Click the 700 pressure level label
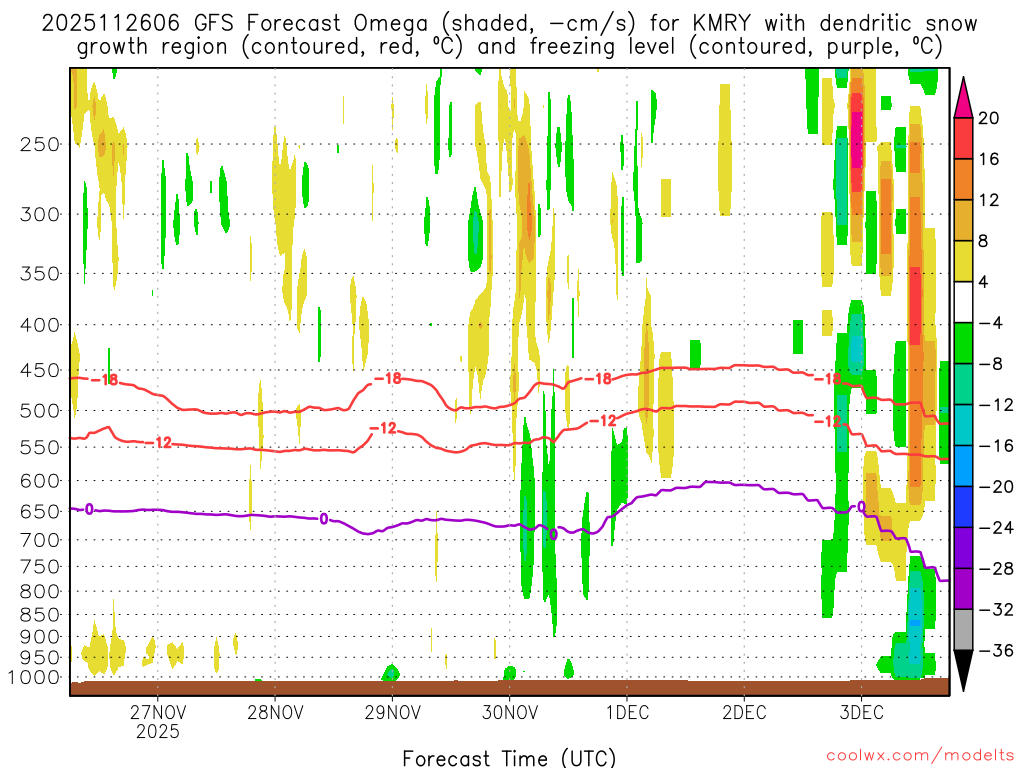 (40, 540)
